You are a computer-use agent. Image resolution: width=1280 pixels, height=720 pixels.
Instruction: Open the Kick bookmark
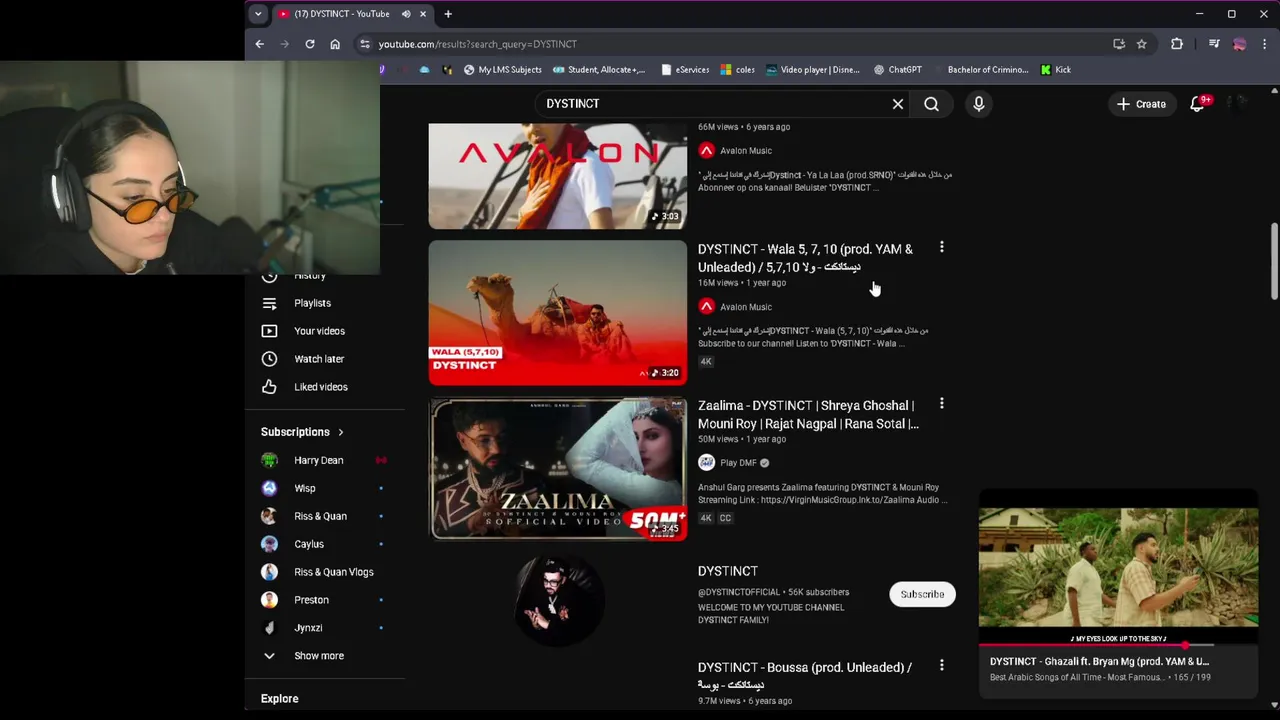1055,70
